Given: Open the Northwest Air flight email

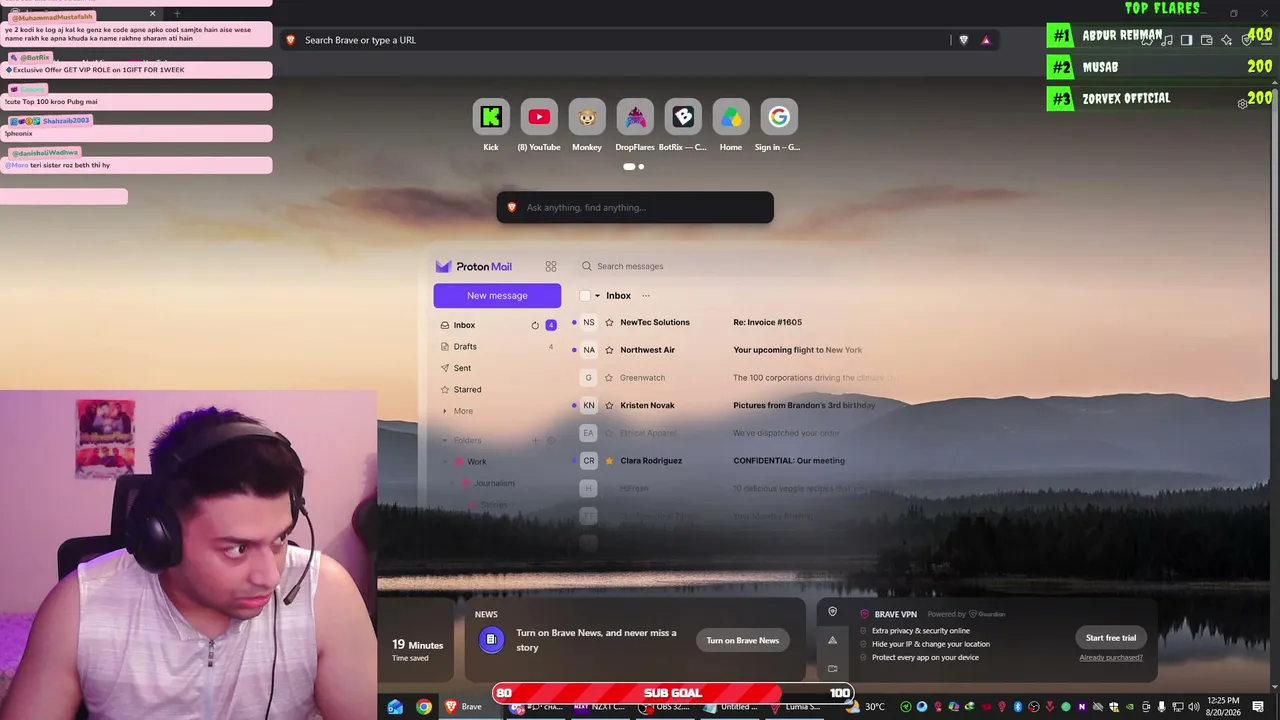Looking at the screenshot, I should 732,350.
